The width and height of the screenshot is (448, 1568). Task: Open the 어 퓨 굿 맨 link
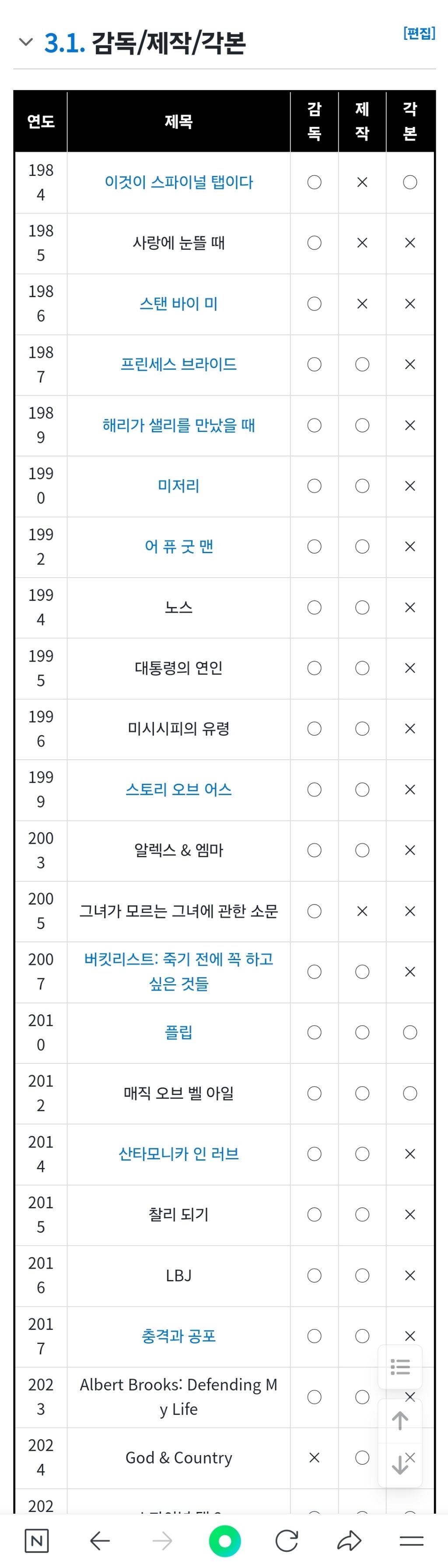[178, 547]
